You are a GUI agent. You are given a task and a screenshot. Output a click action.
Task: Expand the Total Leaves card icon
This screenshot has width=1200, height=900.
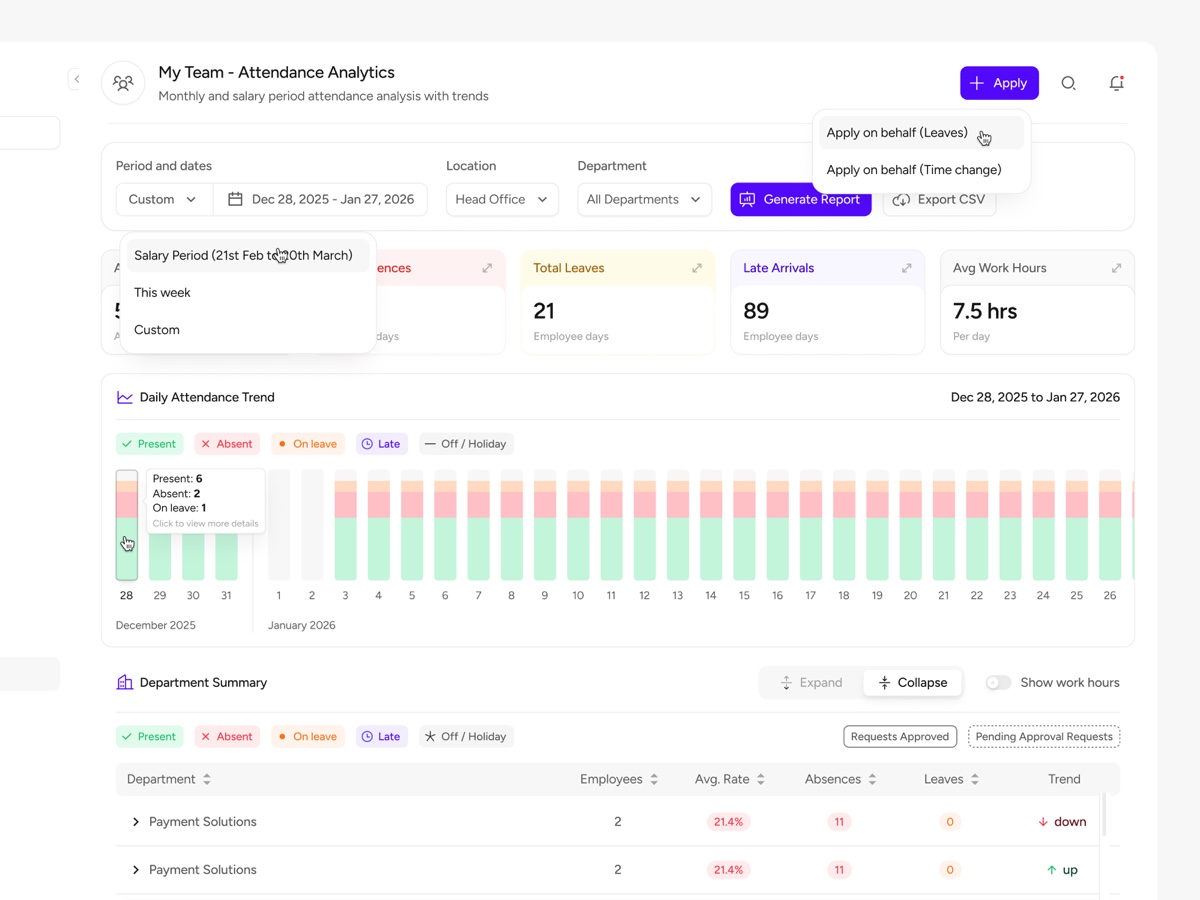click(697, 268)
